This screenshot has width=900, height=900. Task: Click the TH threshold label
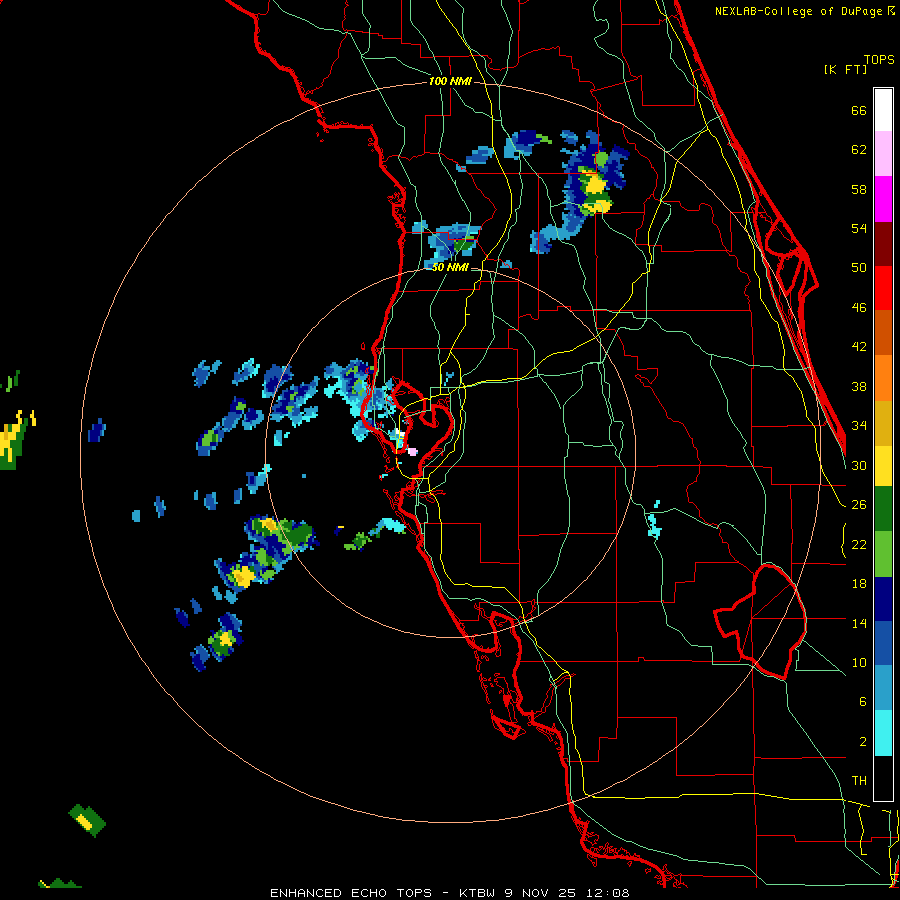[859, 780]
